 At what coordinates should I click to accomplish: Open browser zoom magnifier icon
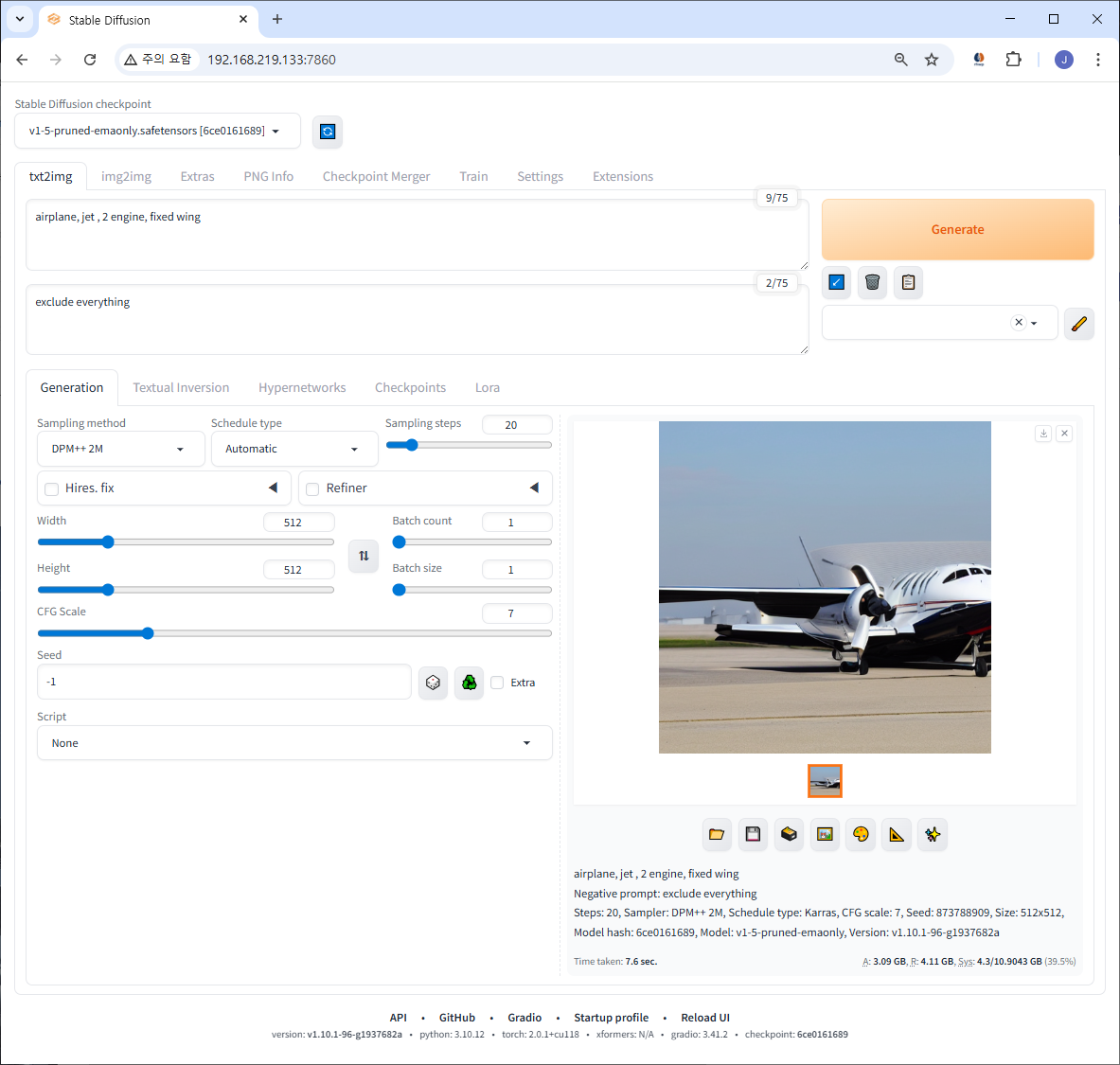coord(900,60)
